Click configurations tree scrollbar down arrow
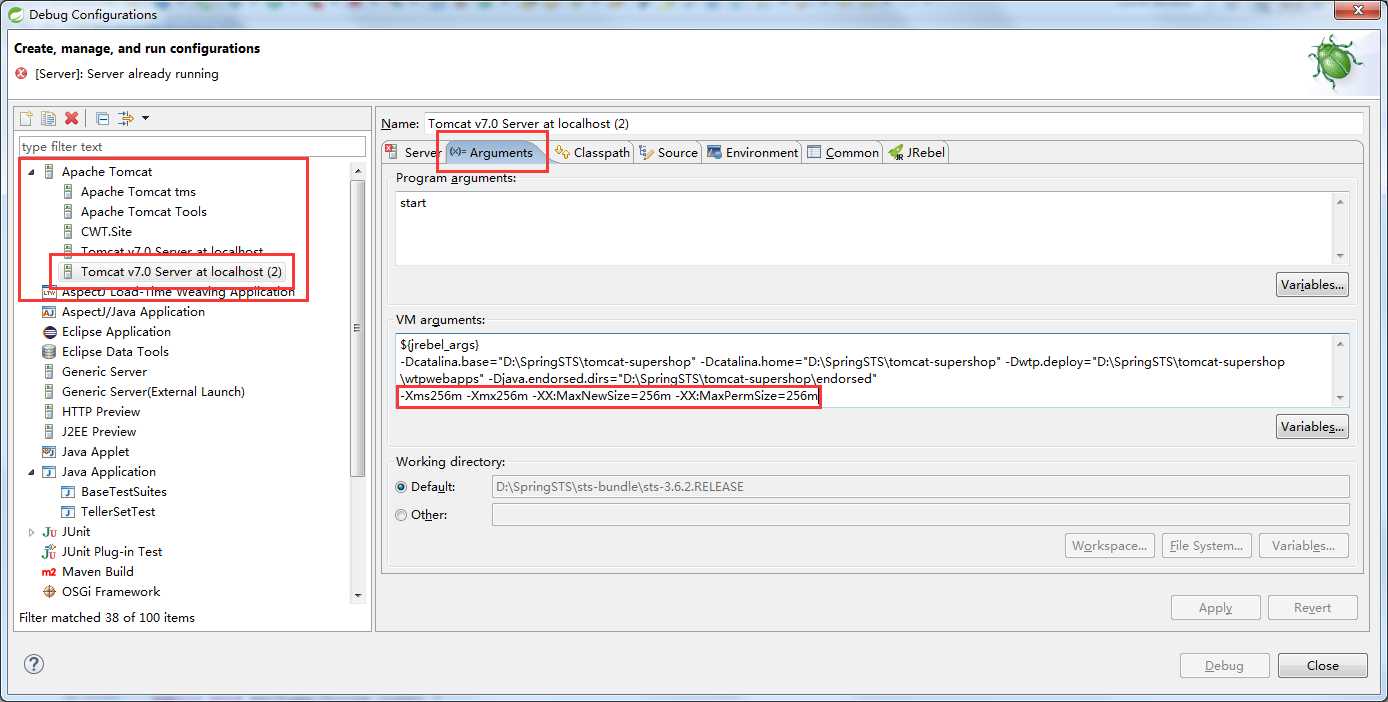The width and height of the screenshot is (1388, 702). (358, 595)
